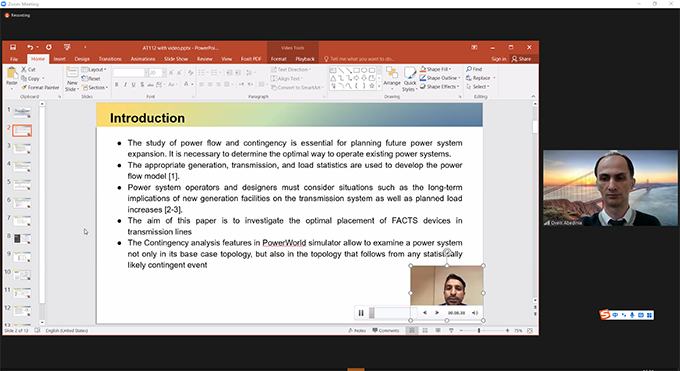The image size is (680, 371).
Task: Click the Undo arrow icon
Action: [30, 47]
